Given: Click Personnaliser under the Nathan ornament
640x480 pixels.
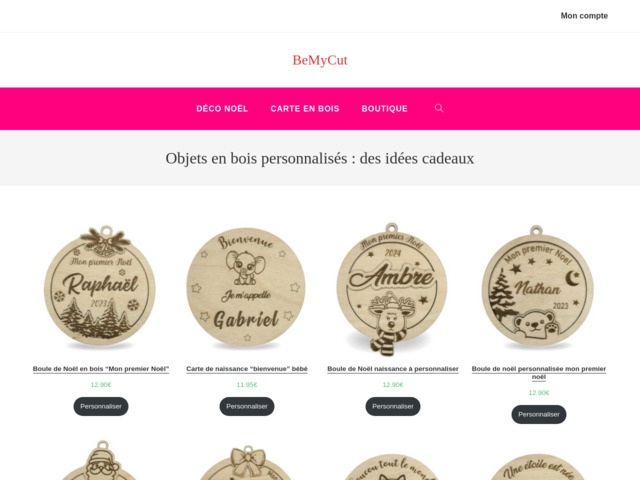Looking at the screenshot, I should (539, 414).
